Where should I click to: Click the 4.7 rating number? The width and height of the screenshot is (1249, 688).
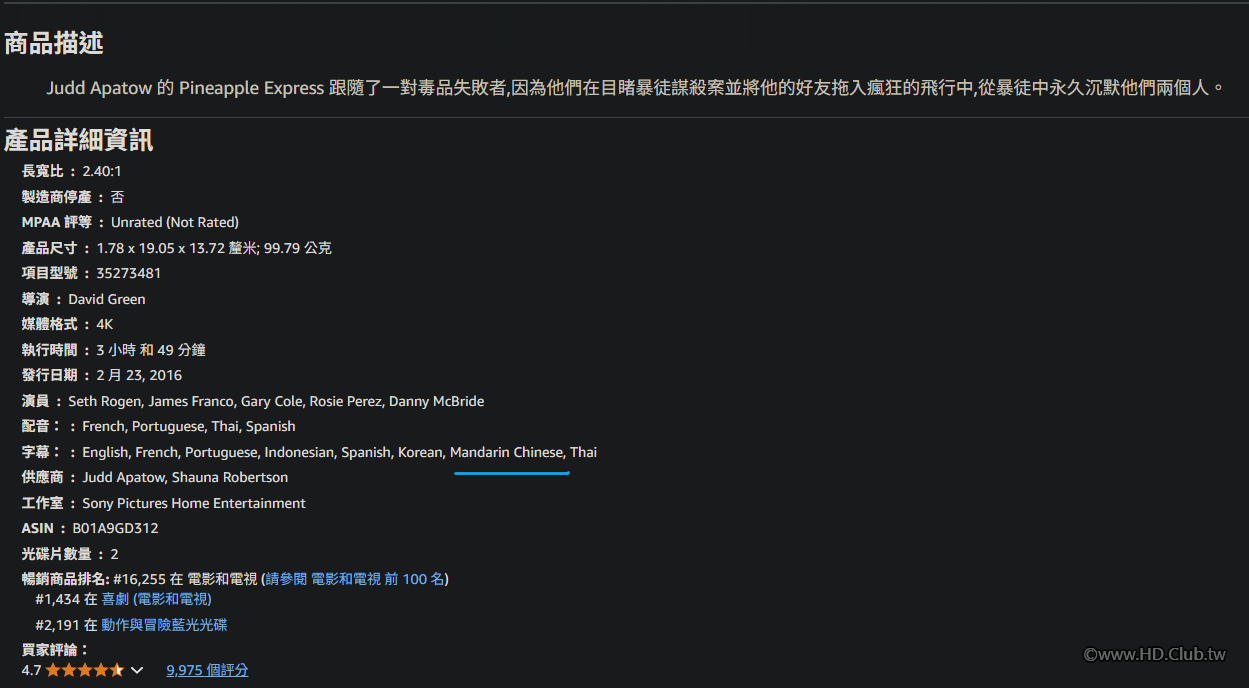tap(31, 670)
